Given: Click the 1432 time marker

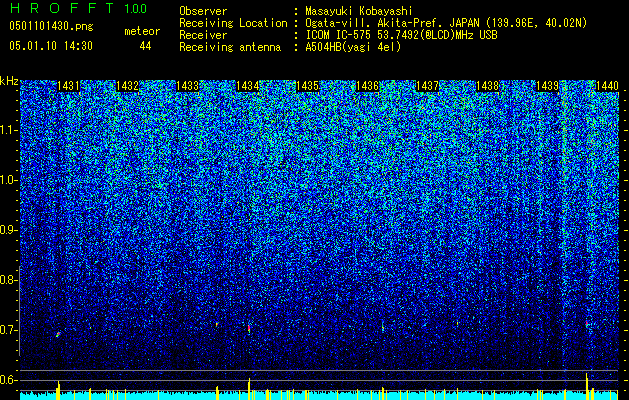Looking at the screenshot, I should 127,86.
